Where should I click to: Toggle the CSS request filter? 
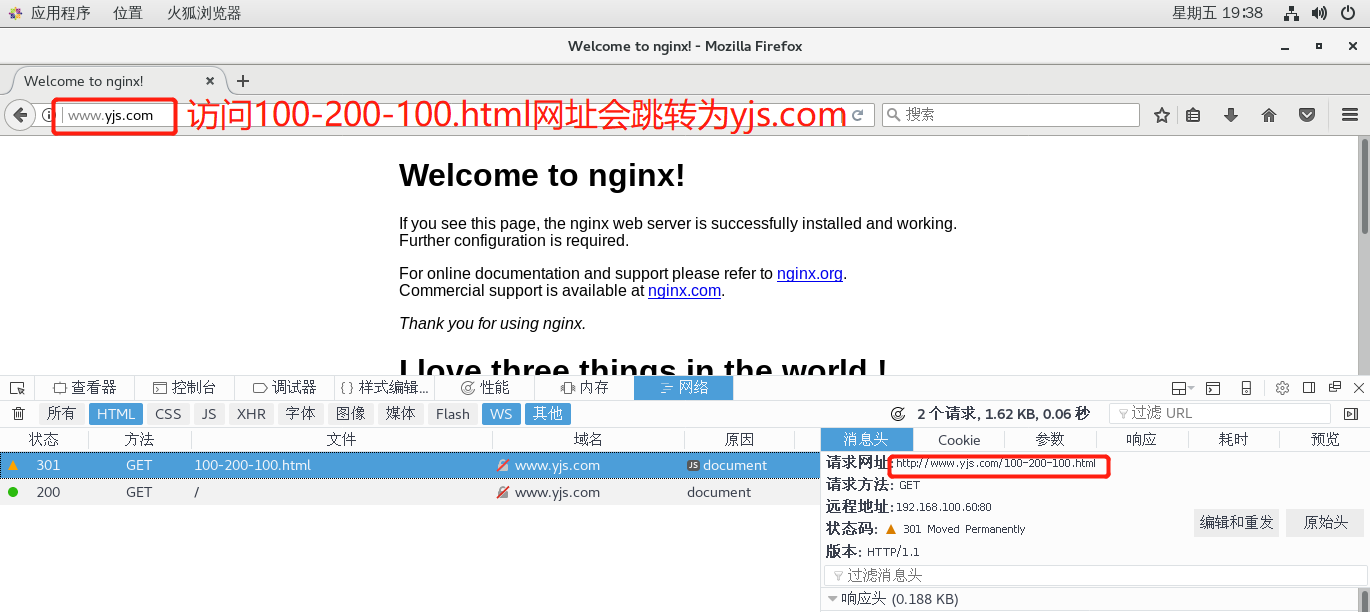[168, 414]
